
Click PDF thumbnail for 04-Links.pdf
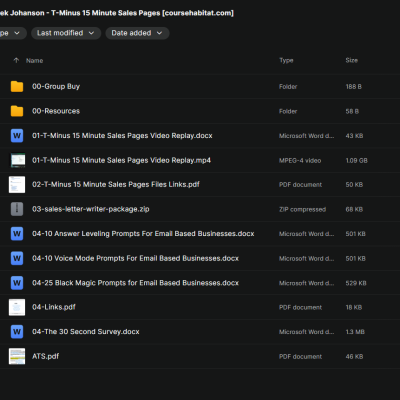[x=17, y=307]
